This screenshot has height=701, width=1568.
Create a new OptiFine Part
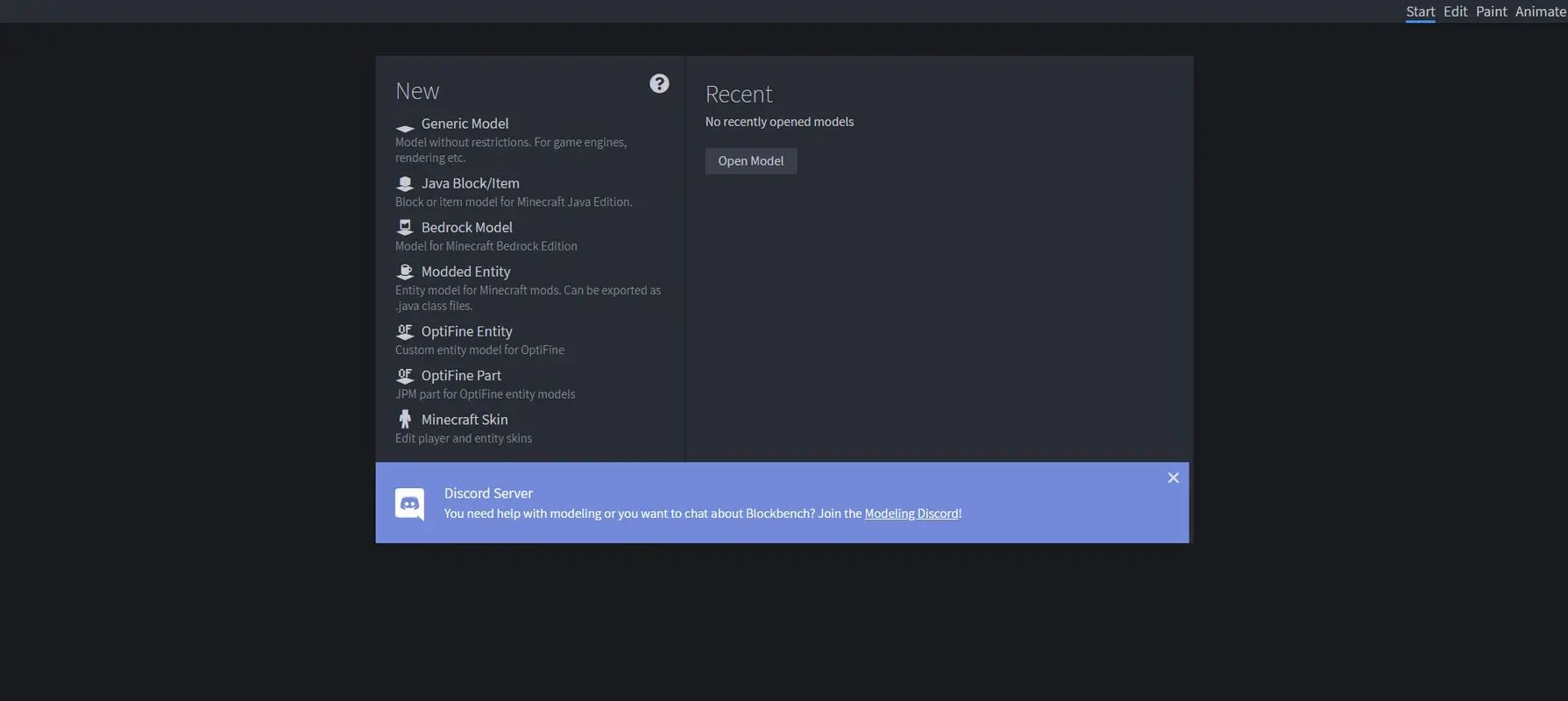point(461,375)
